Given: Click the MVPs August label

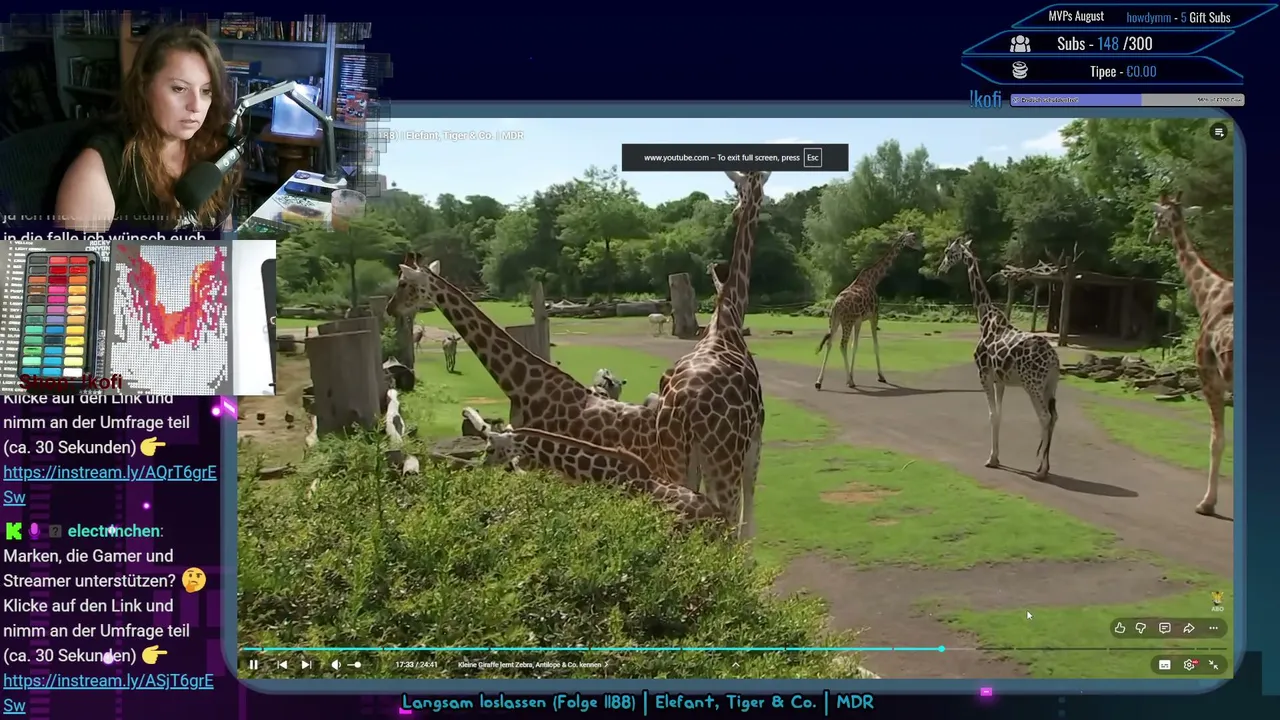Looking at the screenshot, I should pos(1076,17).
